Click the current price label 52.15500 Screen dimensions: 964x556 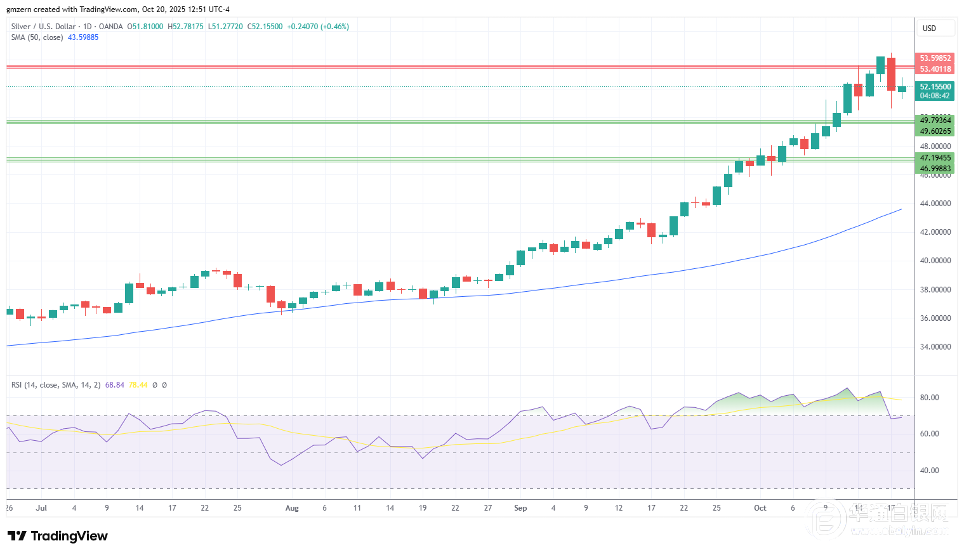tap(935, 87)
